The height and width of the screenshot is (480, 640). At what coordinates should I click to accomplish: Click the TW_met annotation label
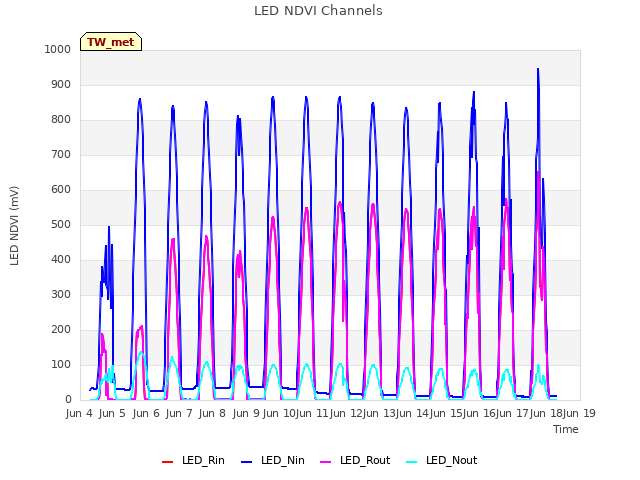point(111,42)
